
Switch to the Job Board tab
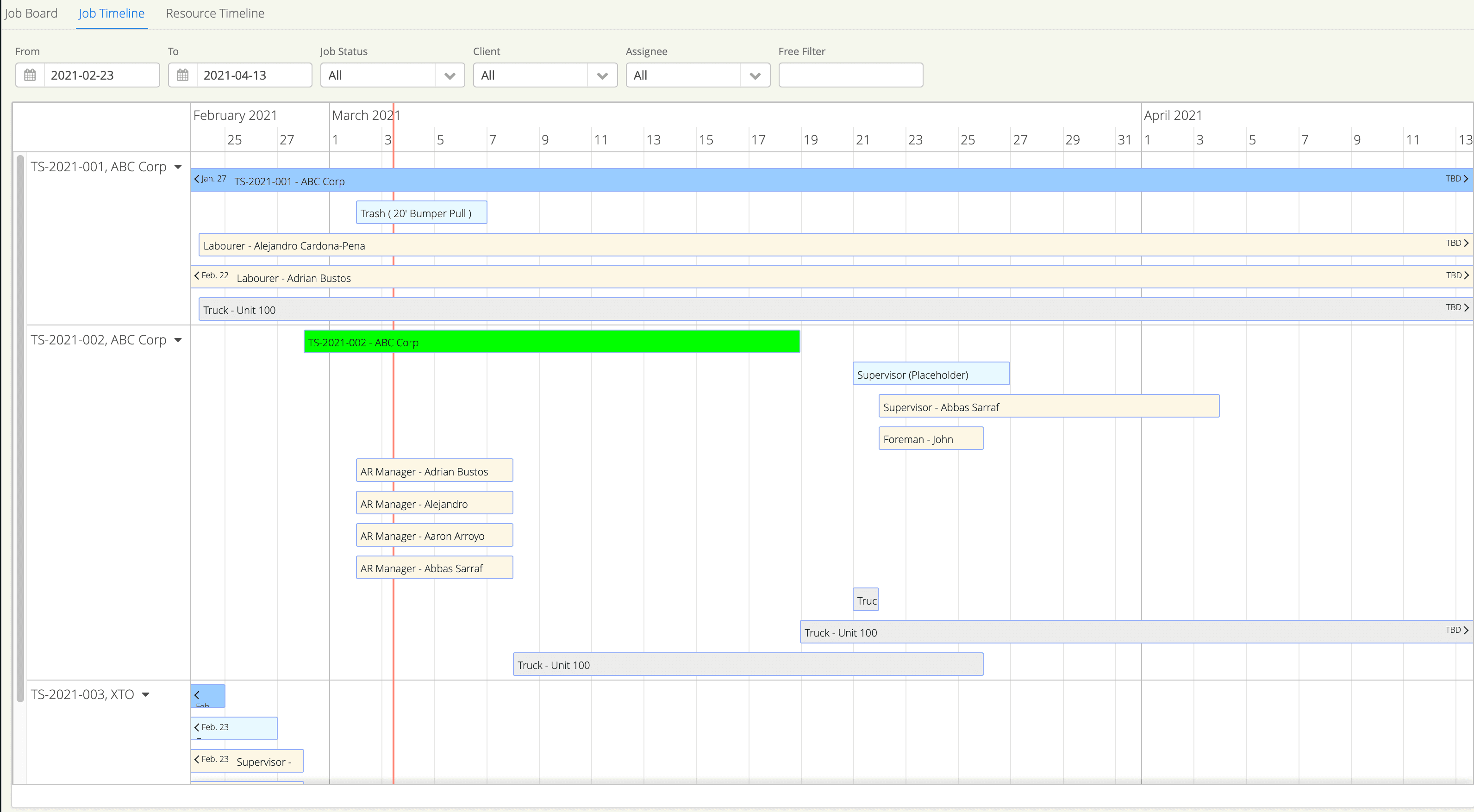pyautogui.click(x=31, y=13)
